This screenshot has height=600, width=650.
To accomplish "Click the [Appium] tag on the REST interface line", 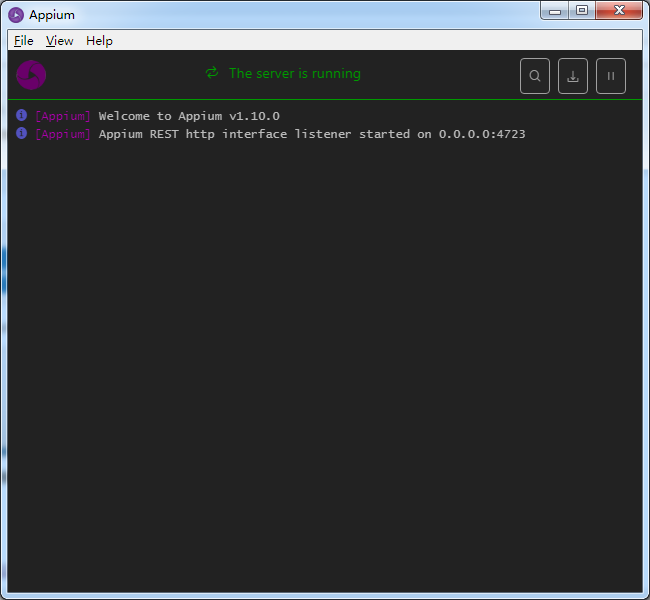I will [x=63, y=134].
